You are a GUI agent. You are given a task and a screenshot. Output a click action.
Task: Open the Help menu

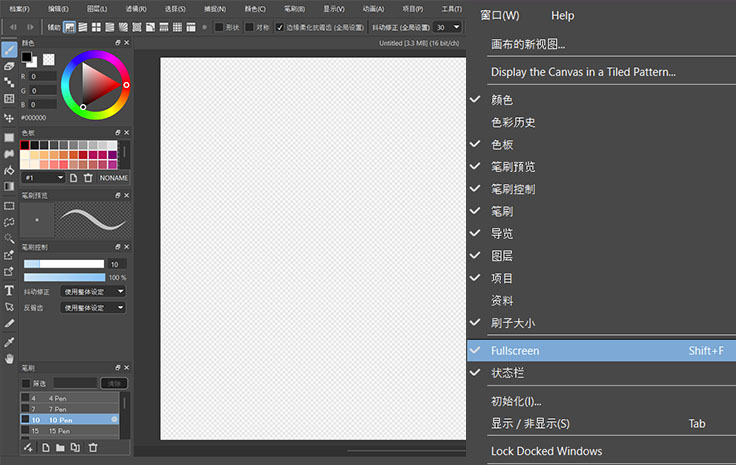pyautogui.click(x=562, y=15)
